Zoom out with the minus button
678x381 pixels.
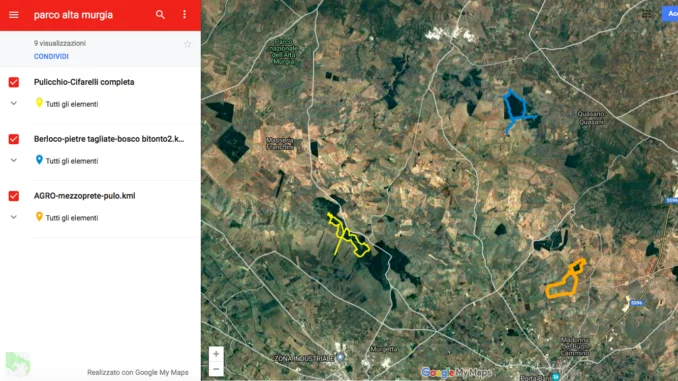click(216, 369)
